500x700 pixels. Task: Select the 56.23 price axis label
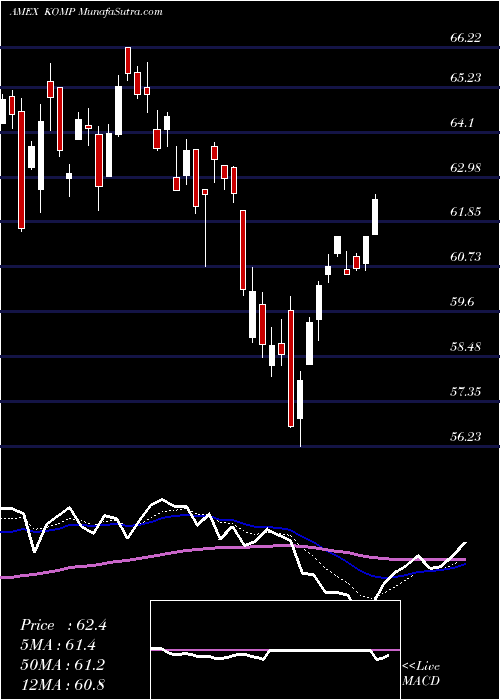[x=466, y=436]
